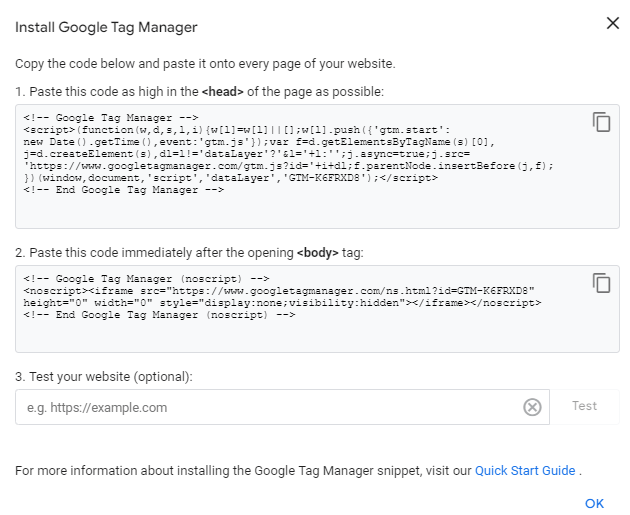Click the Test your website label
This screenshot has height=515, width=630.
click(x=104, y=376)
